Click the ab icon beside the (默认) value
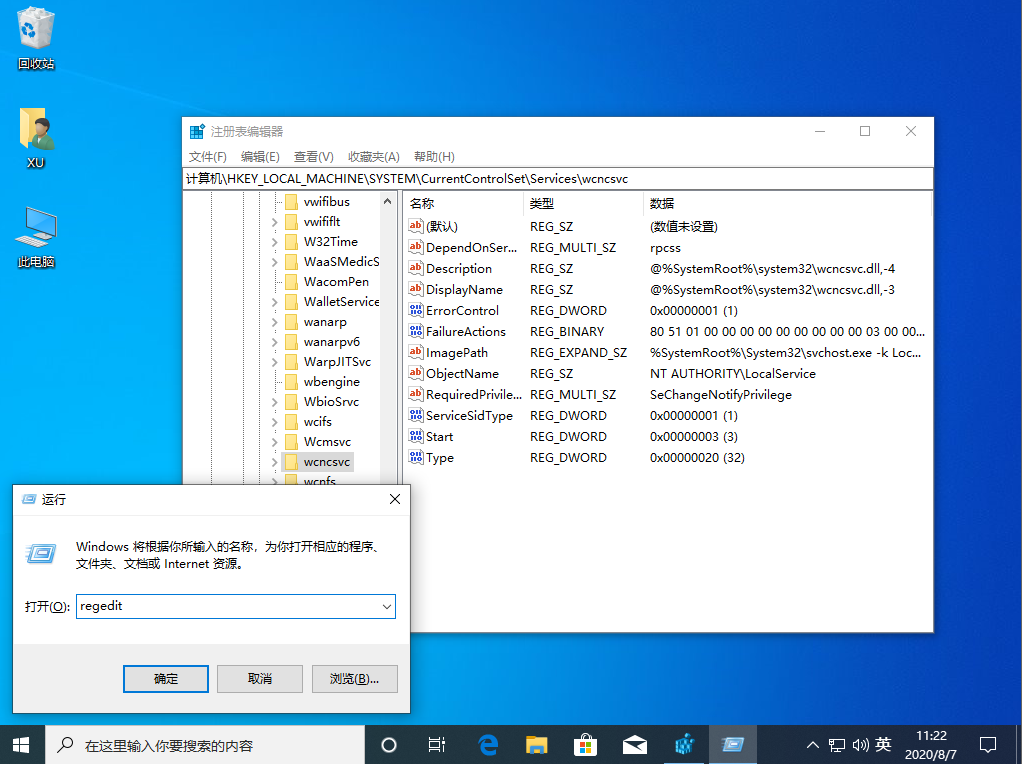The image size is (1022, 764). click(x=416, y=226)
